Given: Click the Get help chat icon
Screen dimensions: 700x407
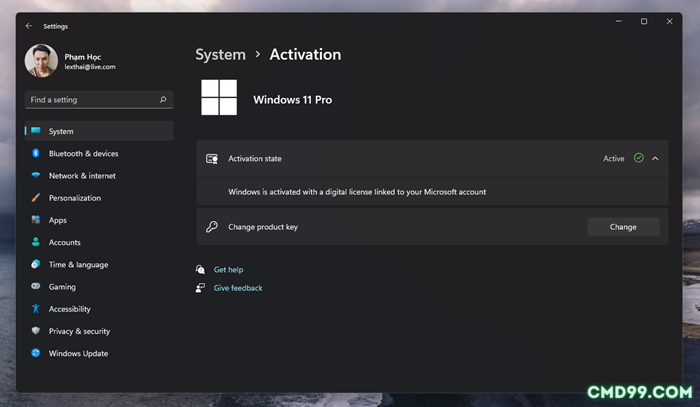Looking at the screenshot, I should 200,269.
